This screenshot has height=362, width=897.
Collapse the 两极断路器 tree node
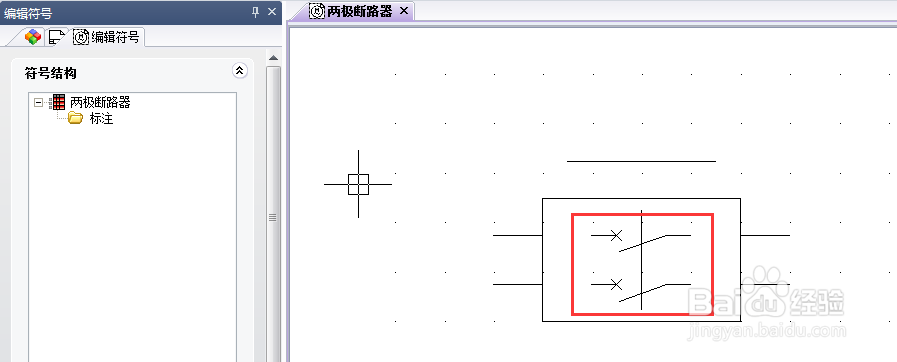39,102
